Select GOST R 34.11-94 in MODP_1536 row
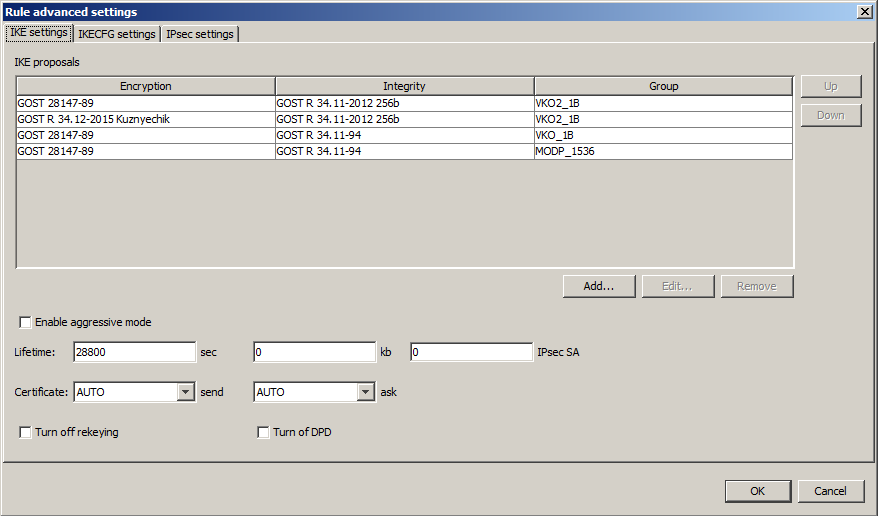The width and height of the screenshot is (878, 516). point(404,151)
